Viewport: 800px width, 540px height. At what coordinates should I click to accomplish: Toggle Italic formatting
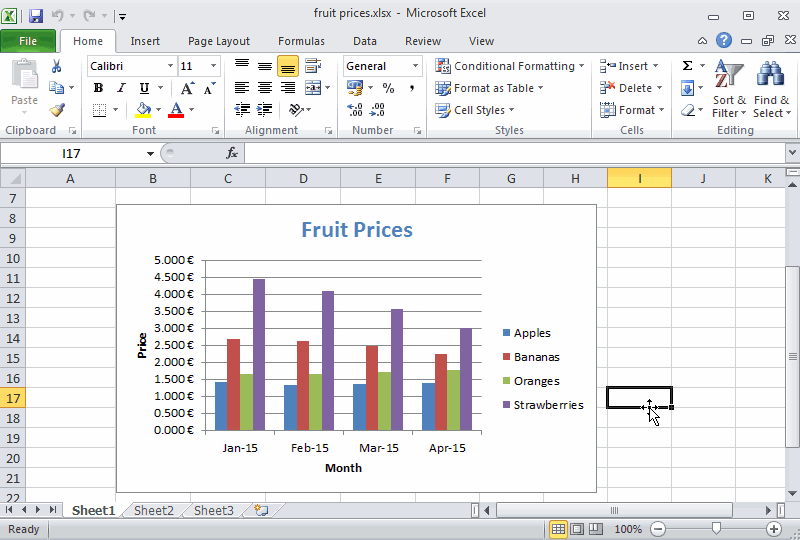click(121, 88)
